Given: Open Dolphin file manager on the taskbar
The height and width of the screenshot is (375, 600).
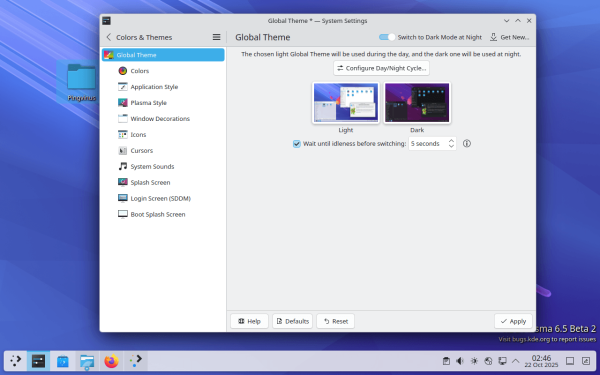Looking at the screenshot, I should (x=87, y=361).
